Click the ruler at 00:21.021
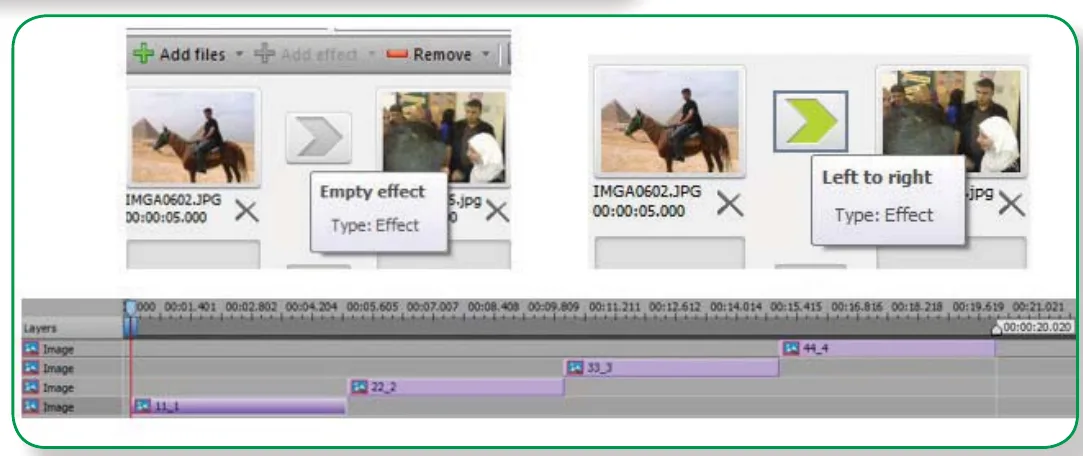 click(1039, 306)
